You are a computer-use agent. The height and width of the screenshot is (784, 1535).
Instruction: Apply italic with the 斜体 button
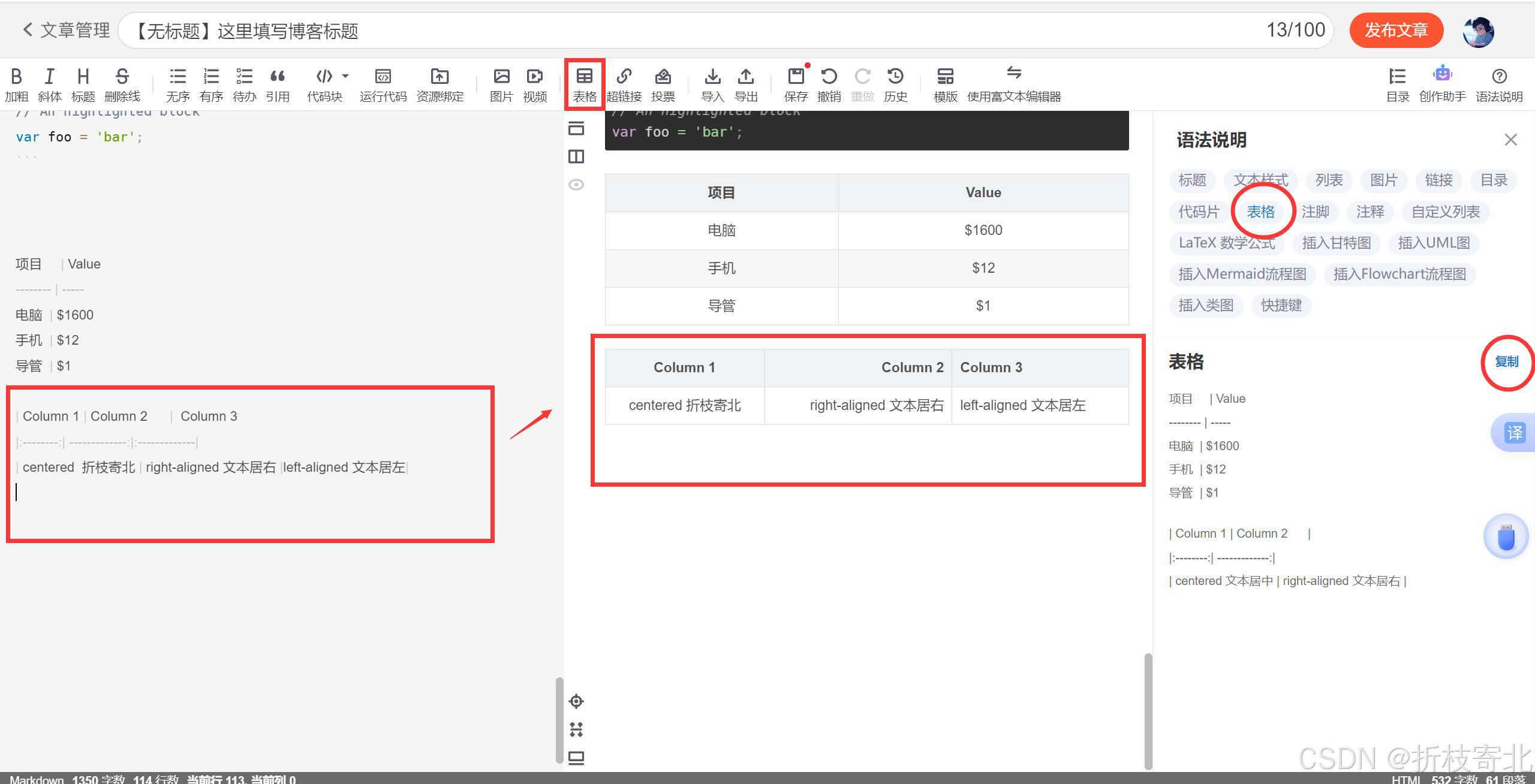point(49,85)
